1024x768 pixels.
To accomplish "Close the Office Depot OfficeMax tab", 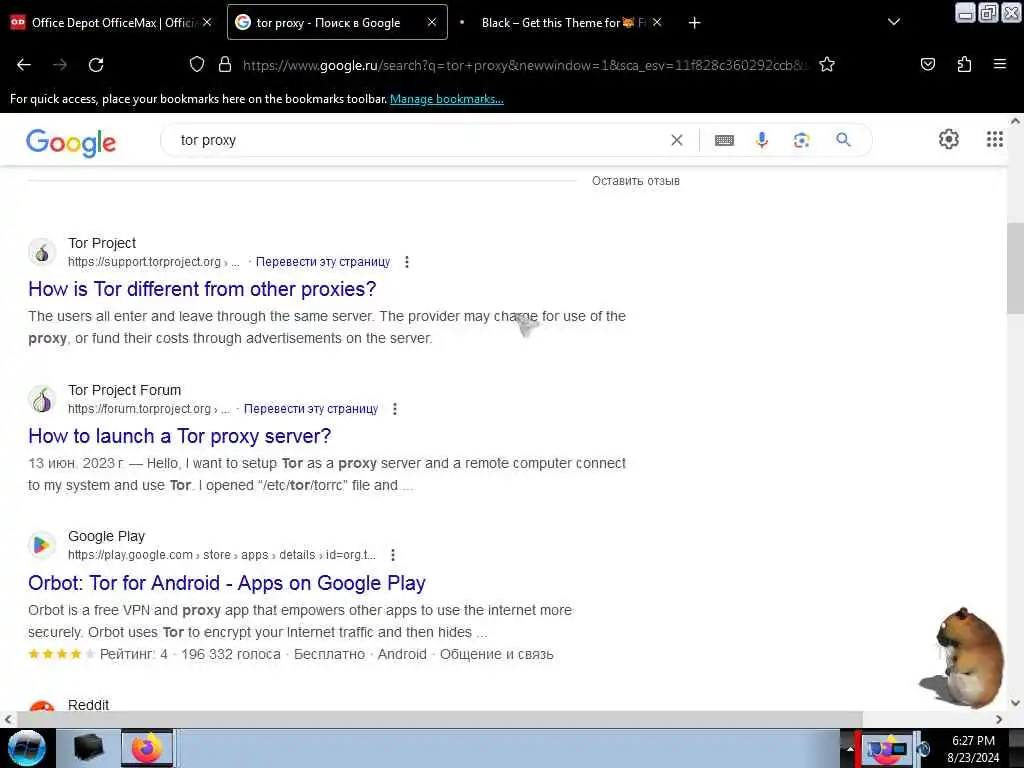I will 207,22.
